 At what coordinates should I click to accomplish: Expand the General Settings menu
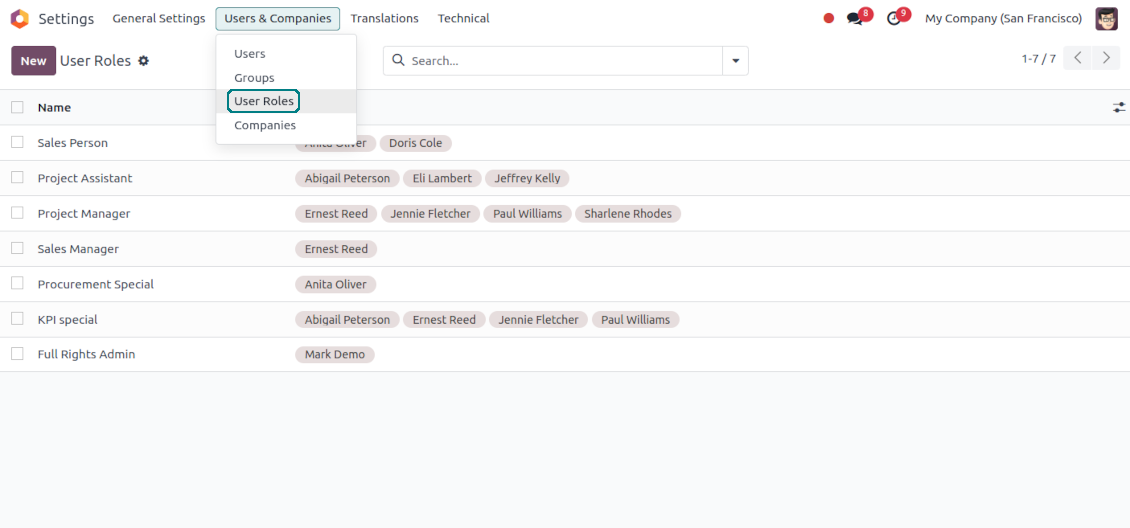tap(158, 19)
